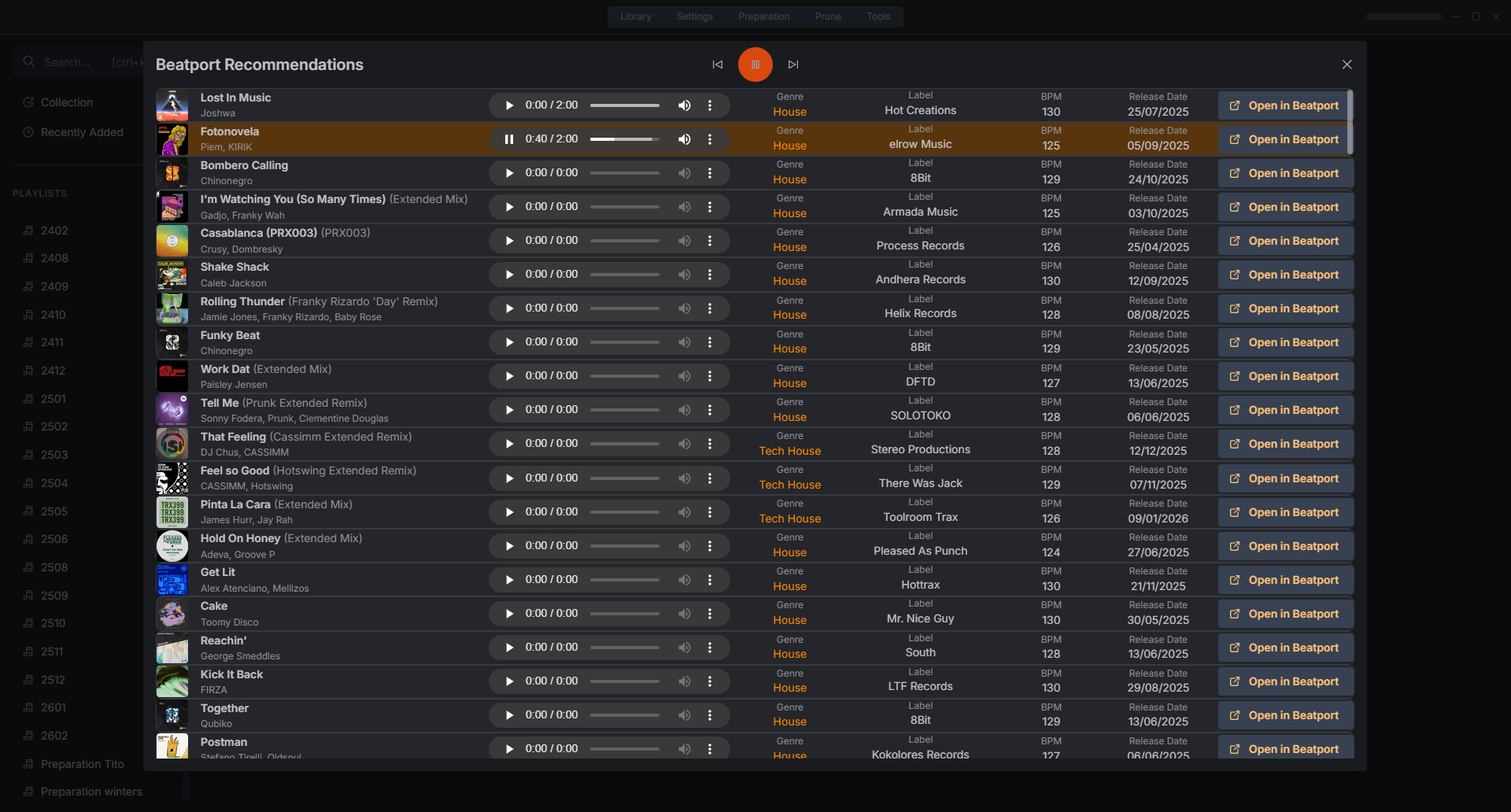This screenshot has width=1511, height=812.
Task: Open the options menu for Casablanca
Action: tap(711, 240)
